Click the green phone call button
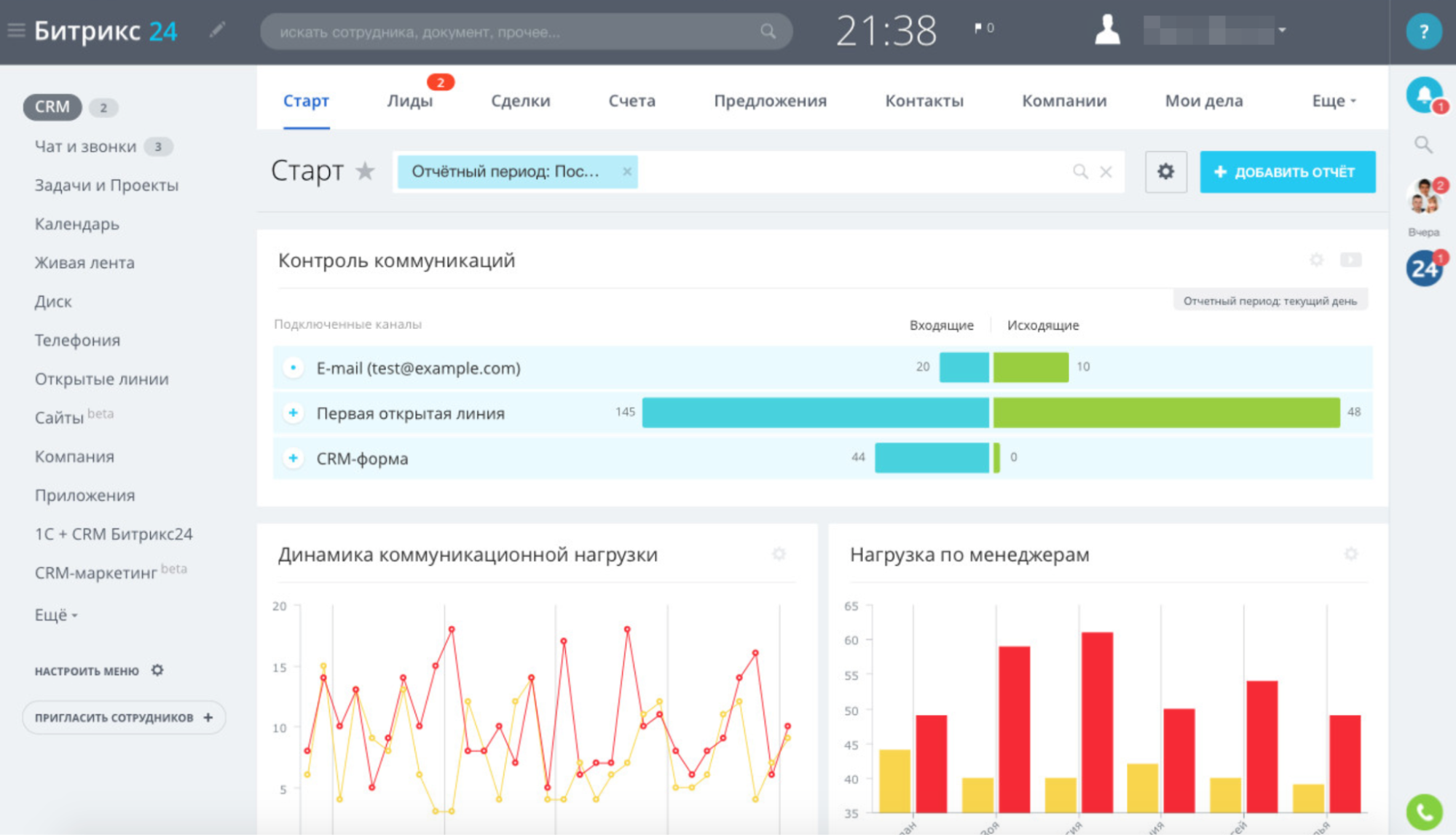 (1424, 811)
